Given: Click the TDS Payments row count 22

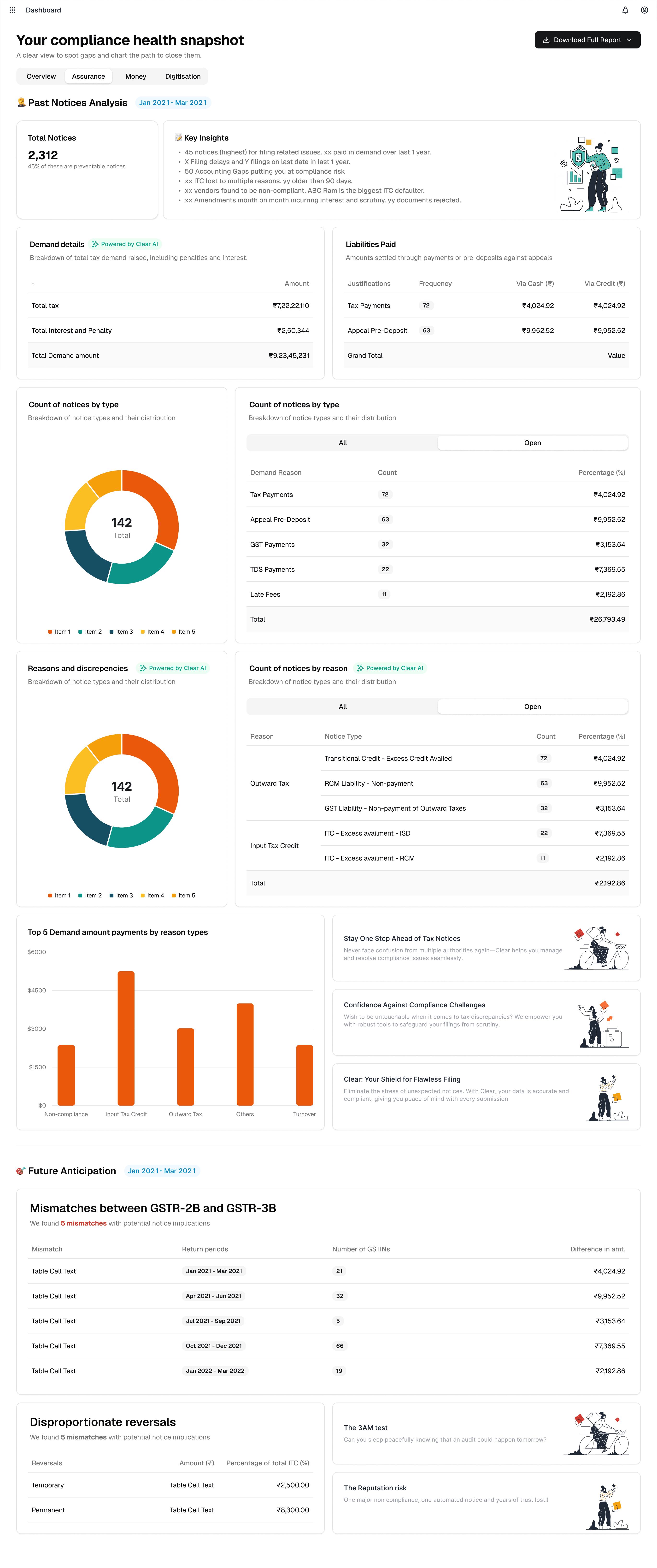Looking at the screenshot, I should click(x=385, y=570).
